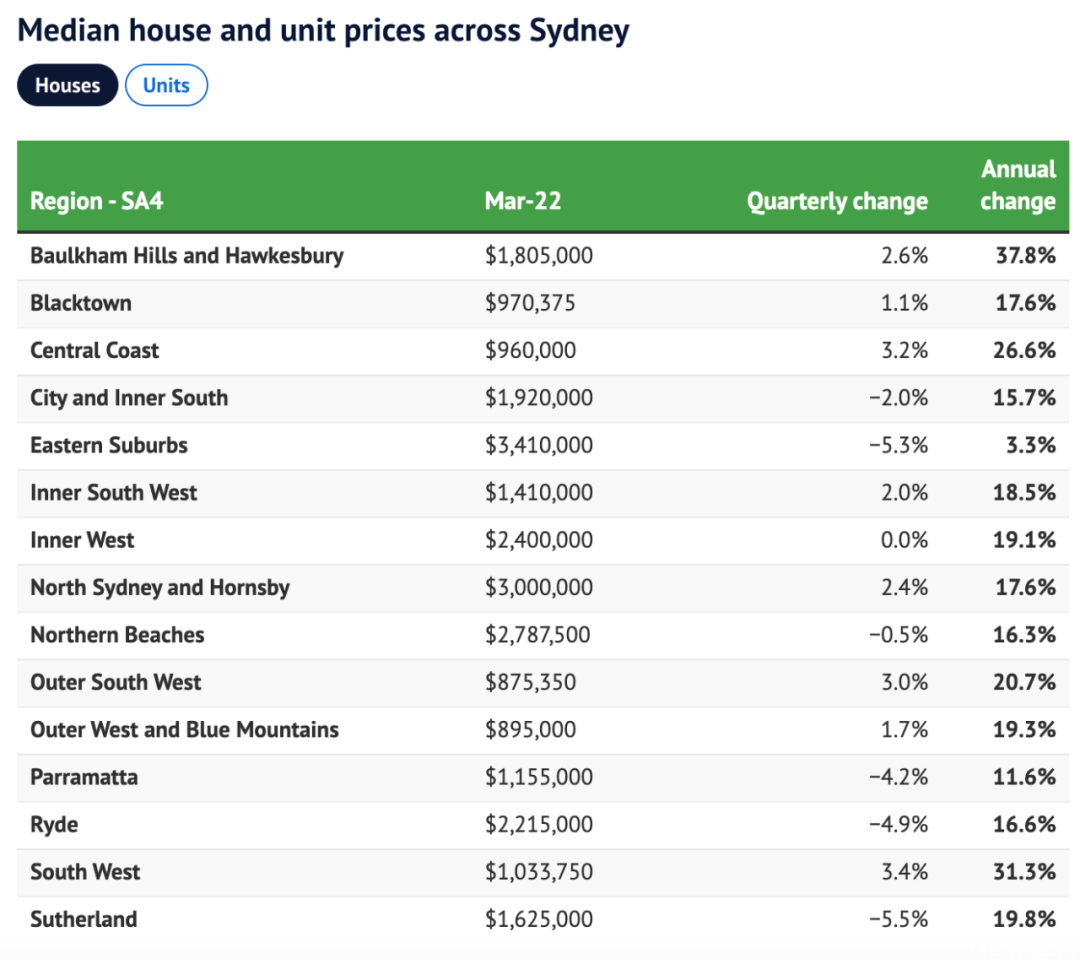Select the Baulkham Hills and Hawkesbury row label

click(187, 256)
